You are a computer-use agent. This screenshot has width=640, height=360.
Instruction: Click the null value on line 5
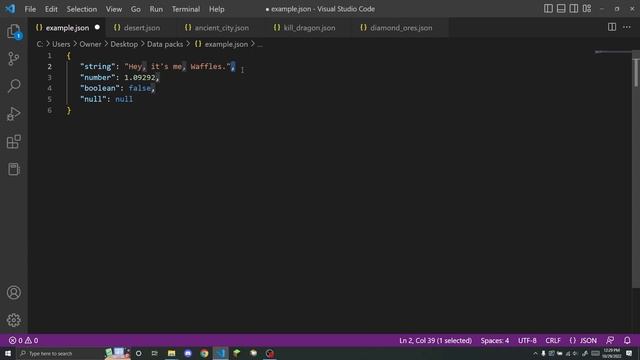[124, 99]
